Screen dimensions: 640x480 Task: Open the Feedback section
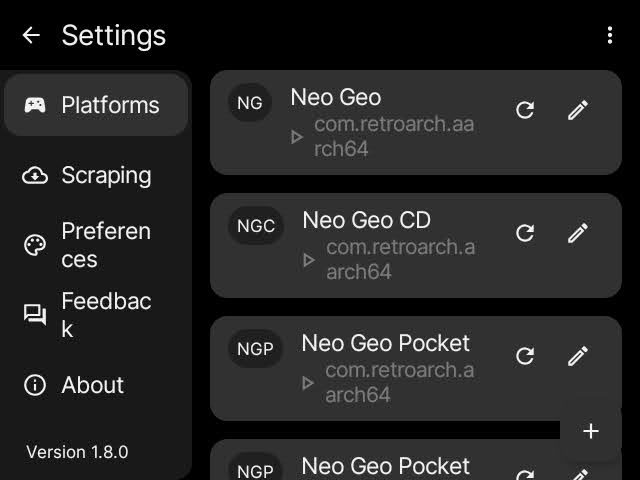click(96, 315)
